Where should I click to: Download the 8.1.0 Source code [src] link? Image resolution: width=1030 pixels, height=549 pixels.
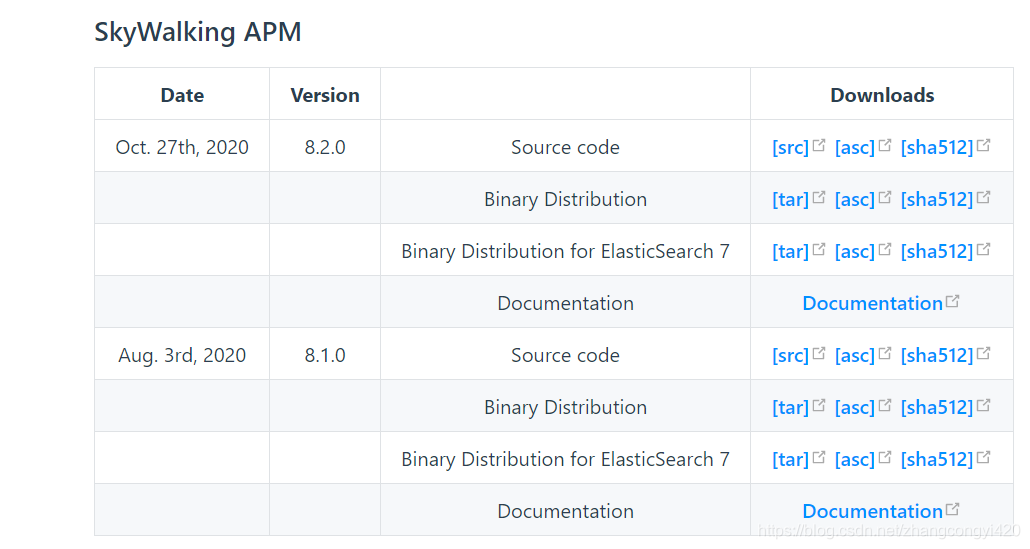790,355
